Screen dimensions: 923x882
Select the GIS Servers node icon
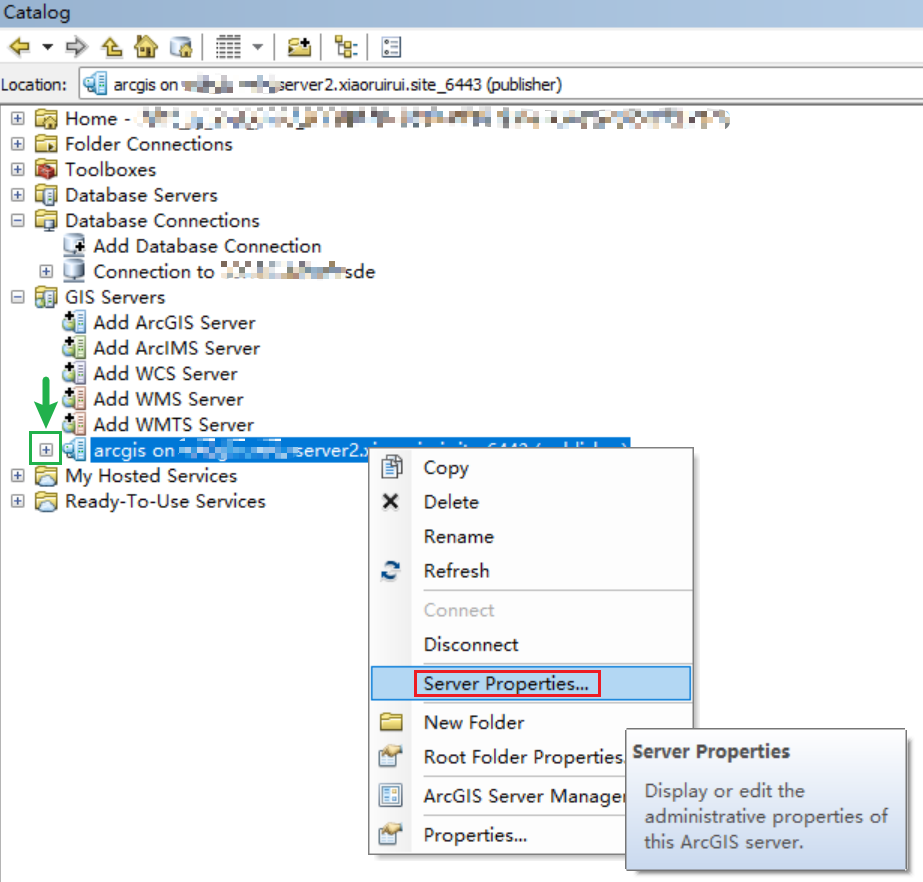click(x=46, y=297)
